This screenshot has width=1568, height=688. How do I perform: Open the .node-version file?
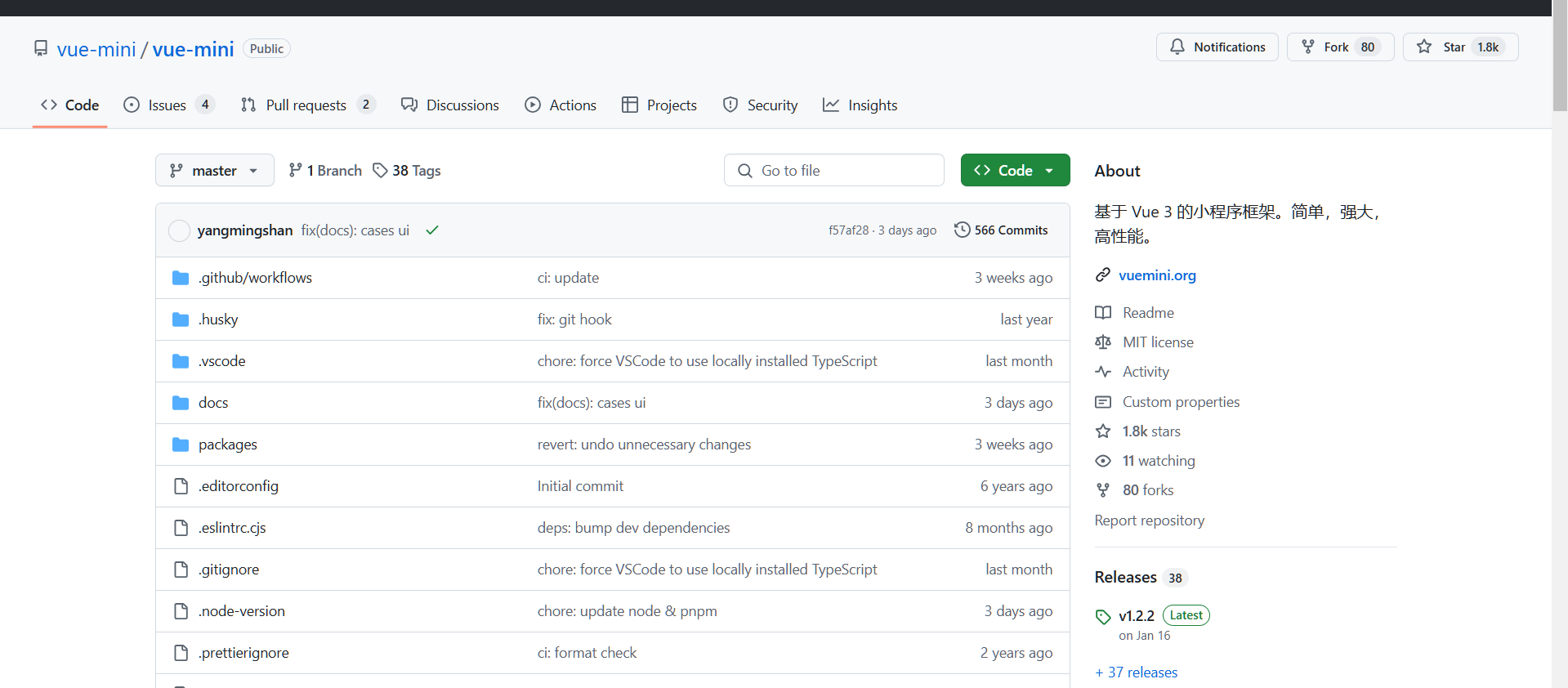click(x=242, y=611)
